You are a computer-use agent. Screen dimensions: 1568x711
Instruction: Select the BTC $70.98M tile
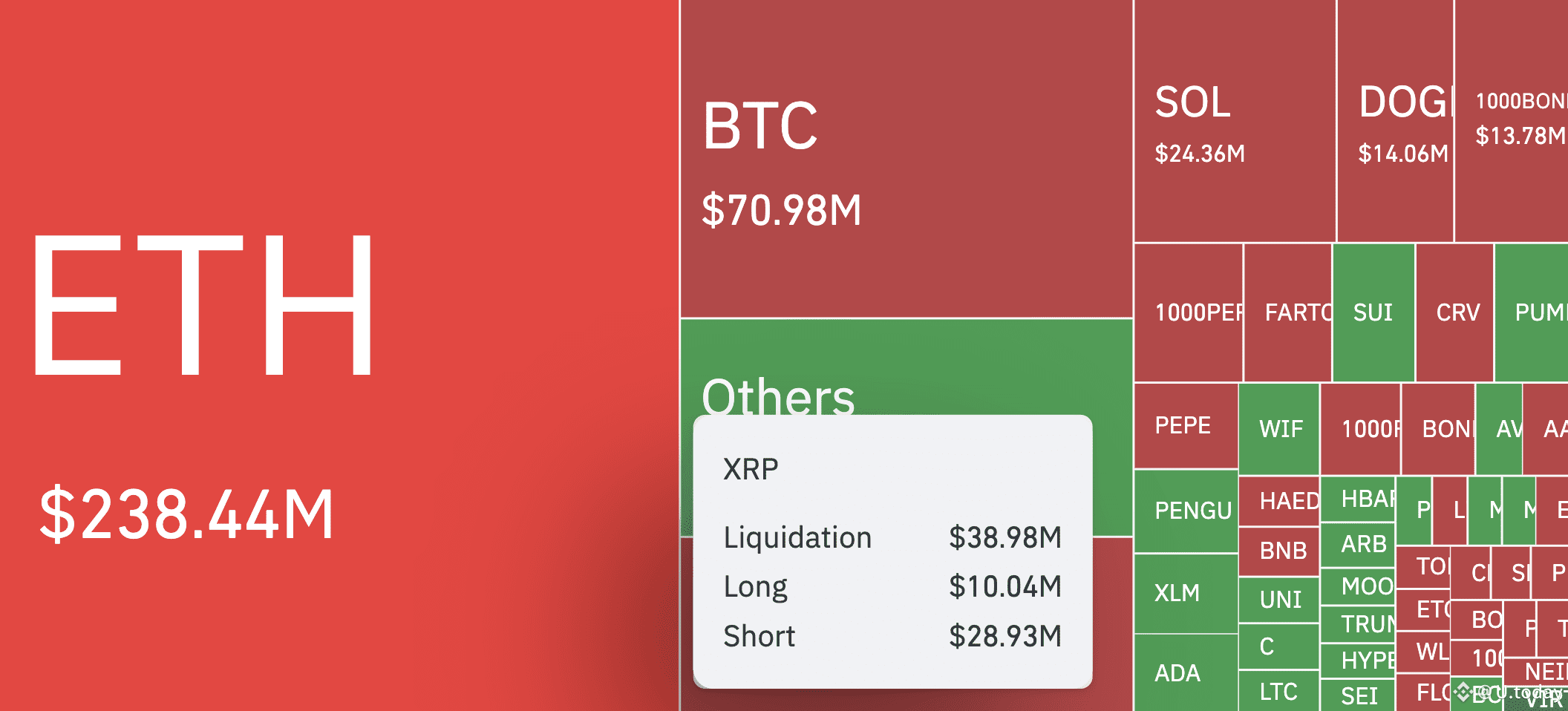pos(906,159)
